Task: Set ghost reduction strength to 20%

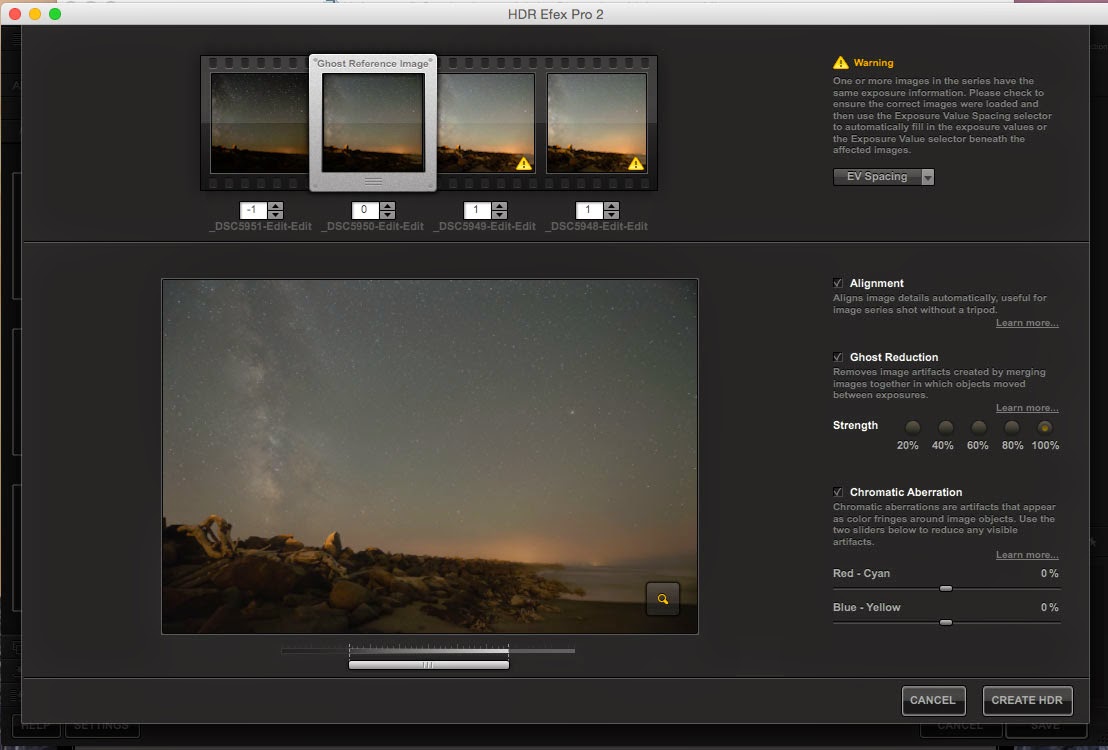Action: (912, 427)
